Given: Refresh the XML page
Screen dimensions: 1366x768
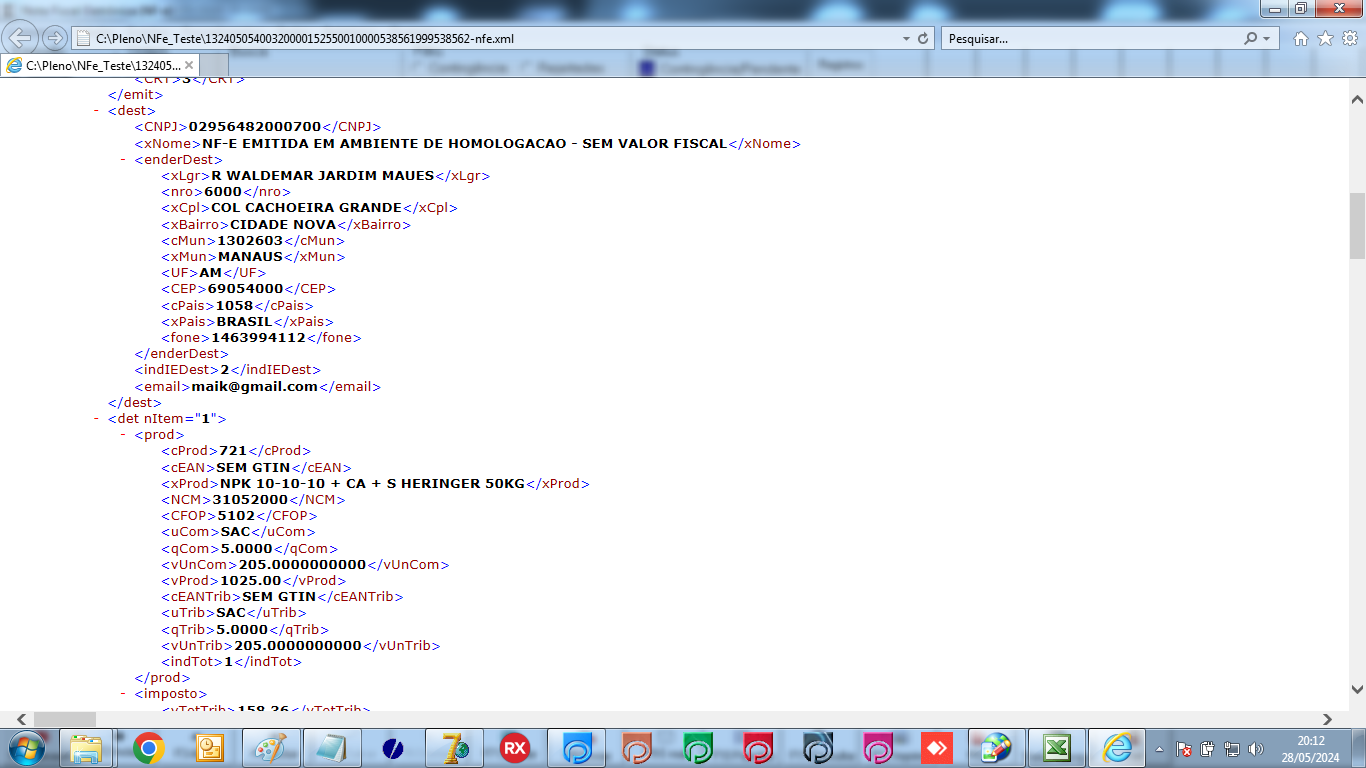Looking at the screenshot, I should click(x=922, y=39).
